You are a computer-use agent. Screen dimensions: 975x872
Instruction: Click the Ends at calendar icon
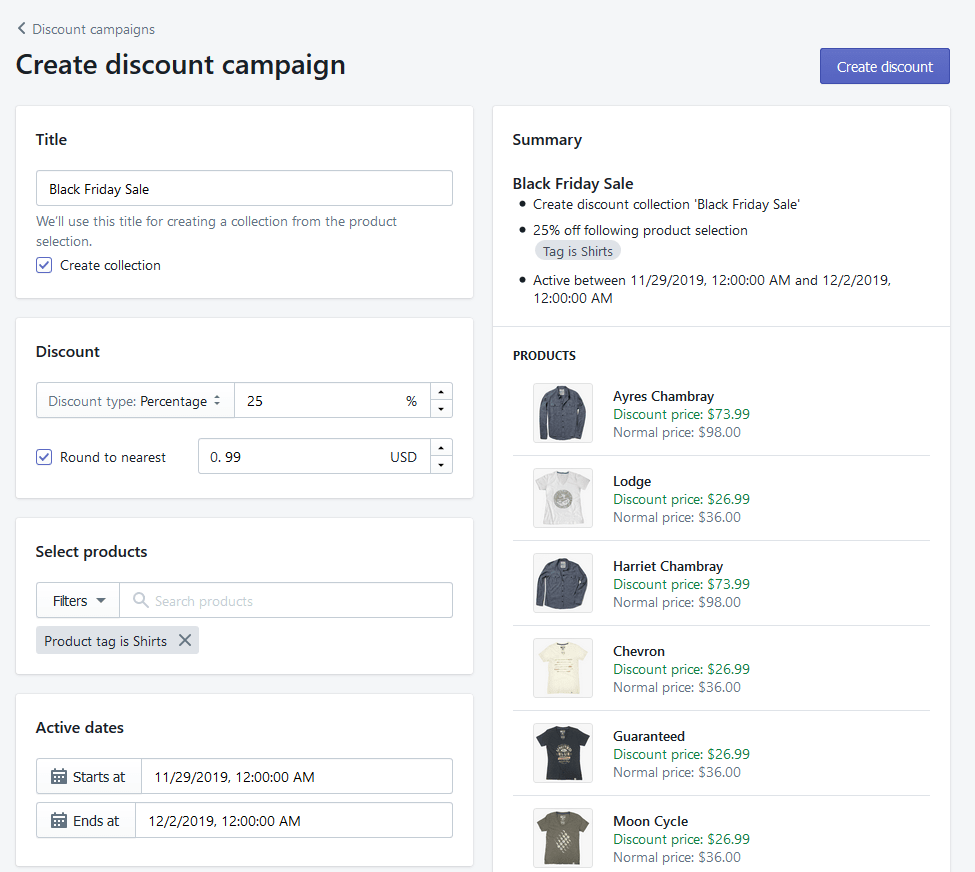(x=59, y=820)
